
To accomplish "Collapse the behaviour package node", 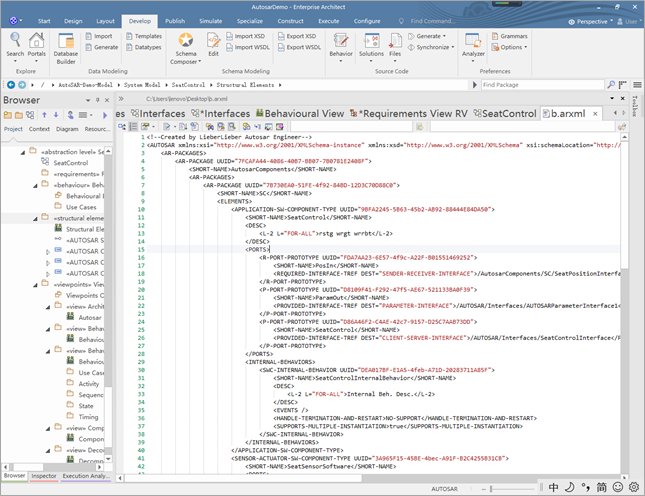I will point(35,185).
